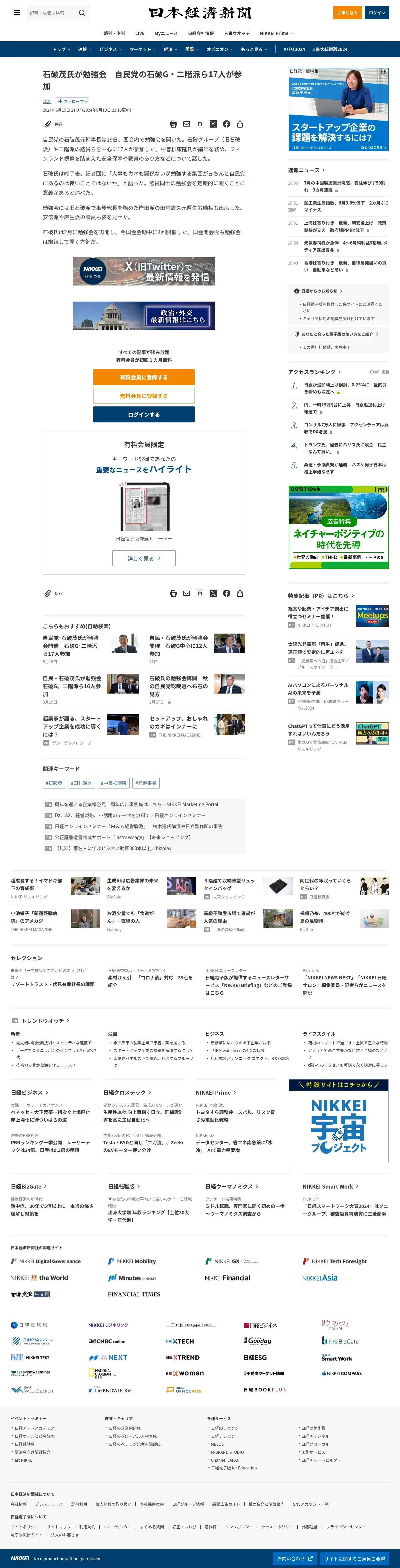The height and width of the screenshot is (1568, 400).
Task: Click the 日本経済新聞 masthead logo
Action: tap(200, 13)
